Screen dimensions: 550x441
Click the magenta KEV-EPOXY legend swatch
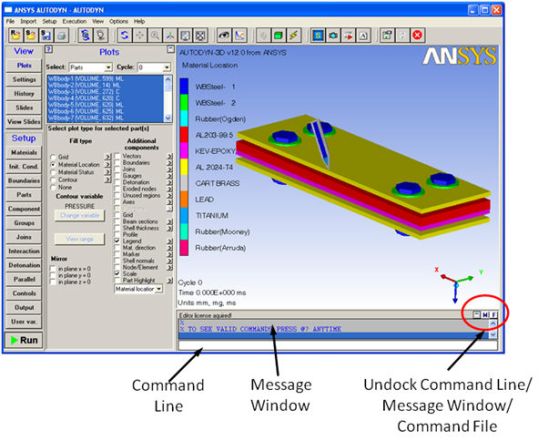point(184,151)
